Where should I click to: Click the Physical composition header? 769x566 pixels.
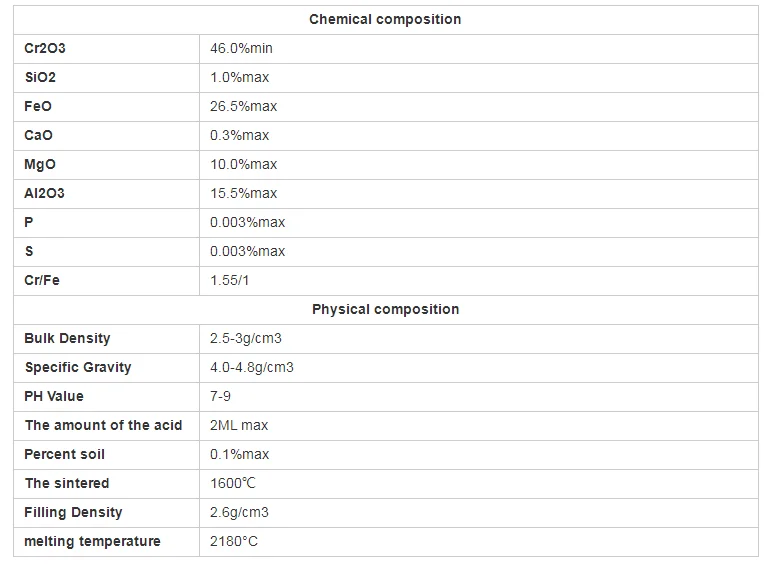click(385, 309)
